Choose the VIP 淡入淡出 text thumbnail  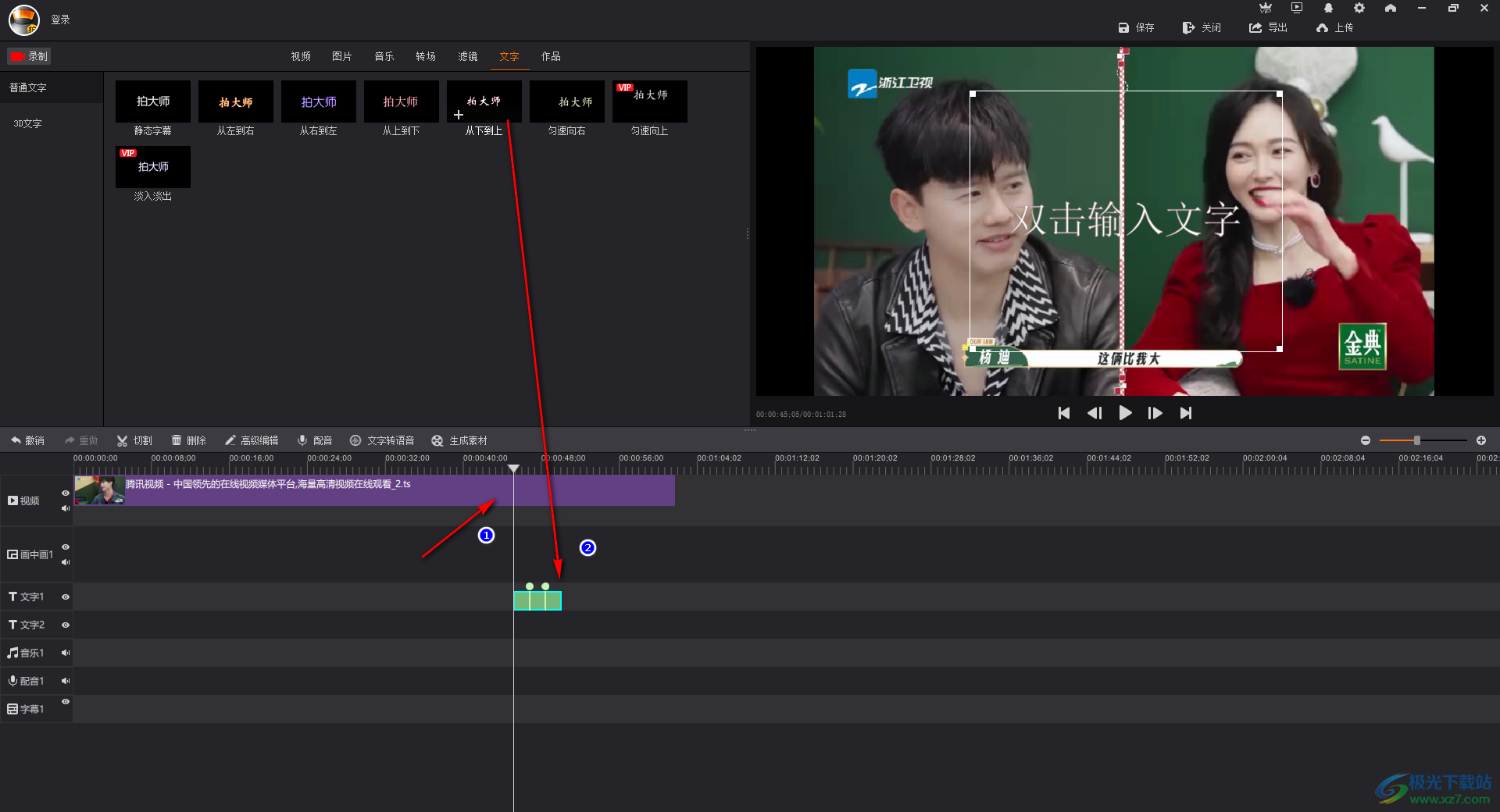(x=153, y=167)
